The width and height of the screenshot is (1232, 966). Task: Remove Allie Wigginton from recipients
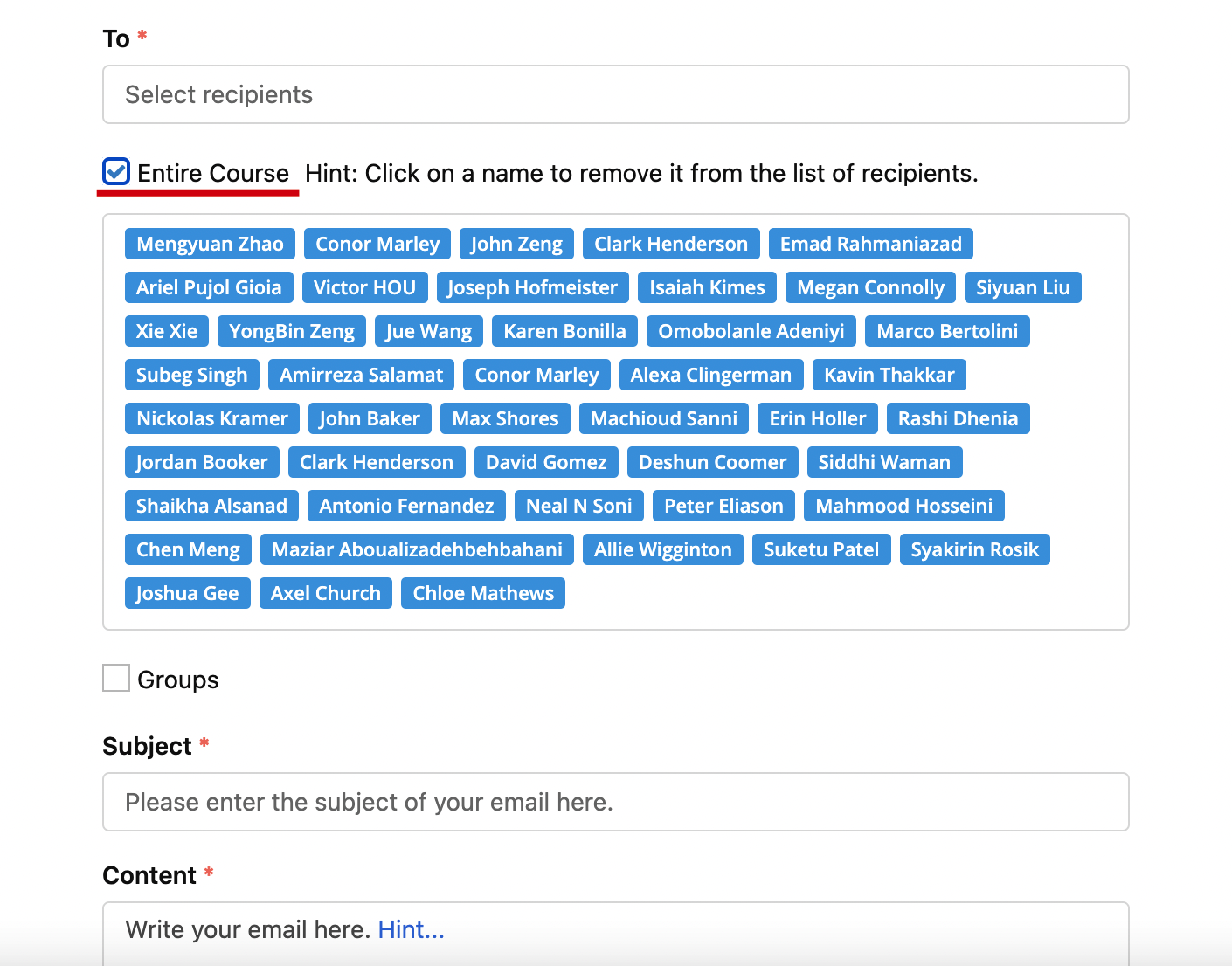point(663,549)
